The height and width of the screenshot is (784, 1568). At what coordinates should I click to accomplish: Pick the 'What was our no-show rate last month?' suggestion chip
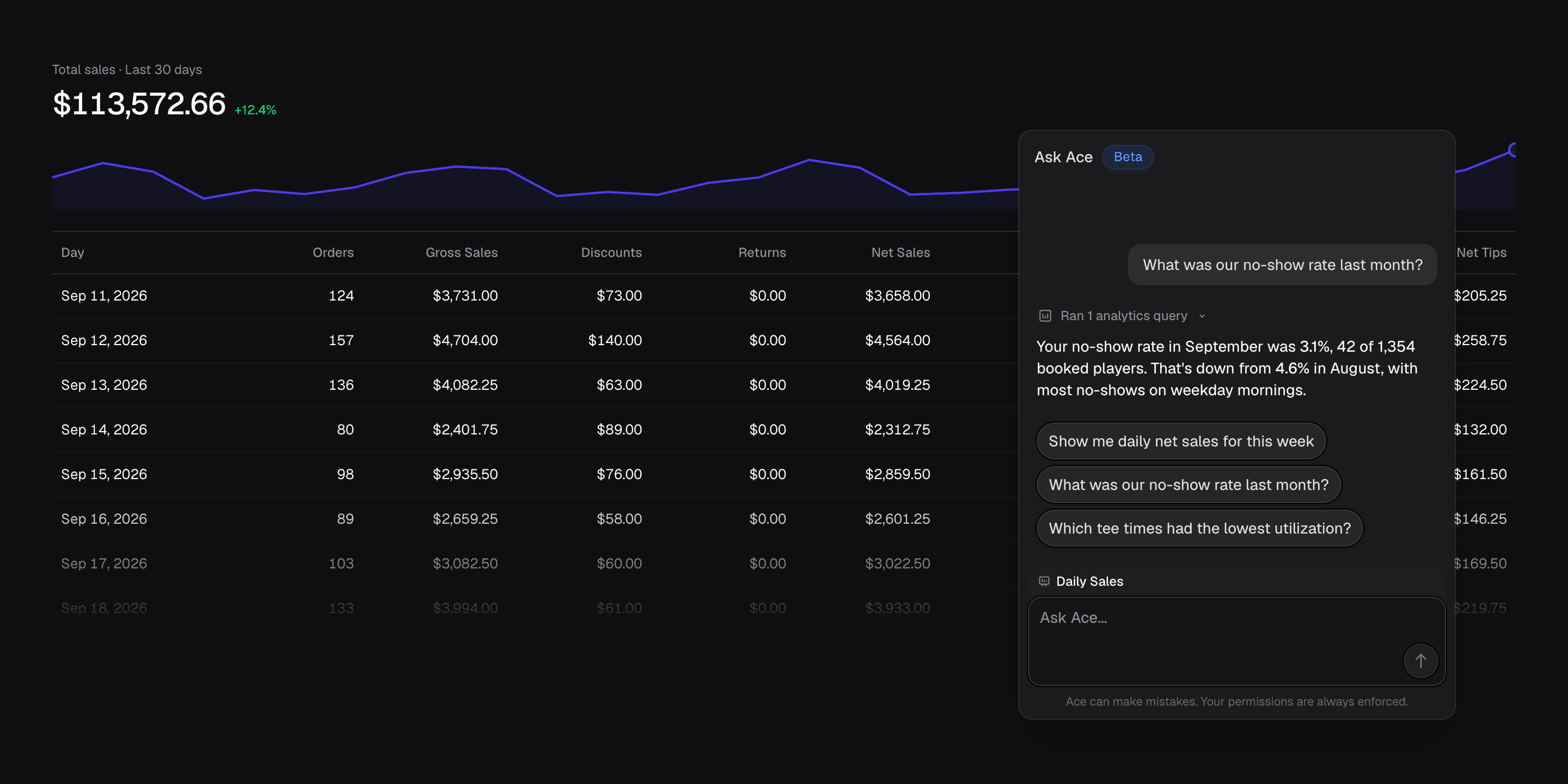tap(1188, 485)
